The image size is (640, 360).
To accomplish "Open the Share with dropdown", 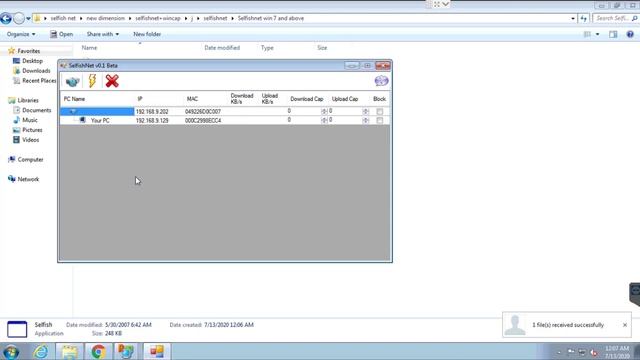I will click(x=102, y=34).
